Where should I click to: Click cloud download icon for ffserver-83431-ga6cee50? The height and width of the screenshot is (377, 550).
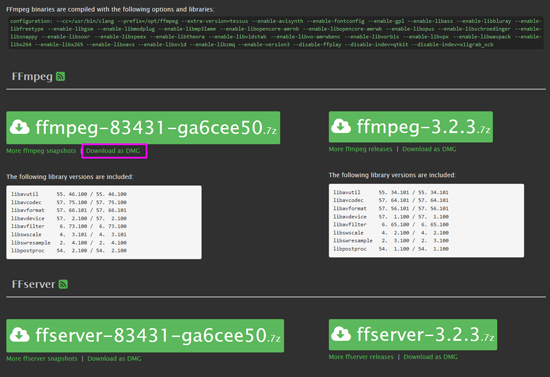click(x=20, y=335)
